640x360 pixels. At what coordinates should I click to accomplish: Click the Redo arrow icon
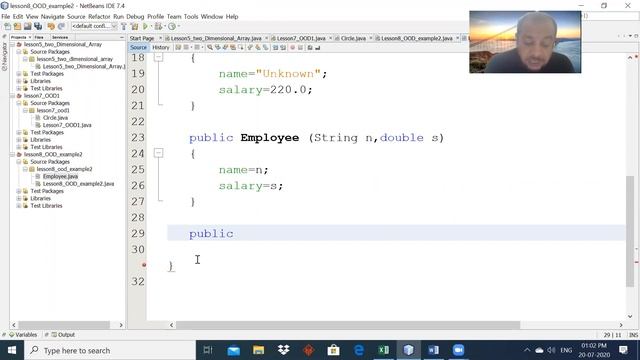[x=61, y=27]
